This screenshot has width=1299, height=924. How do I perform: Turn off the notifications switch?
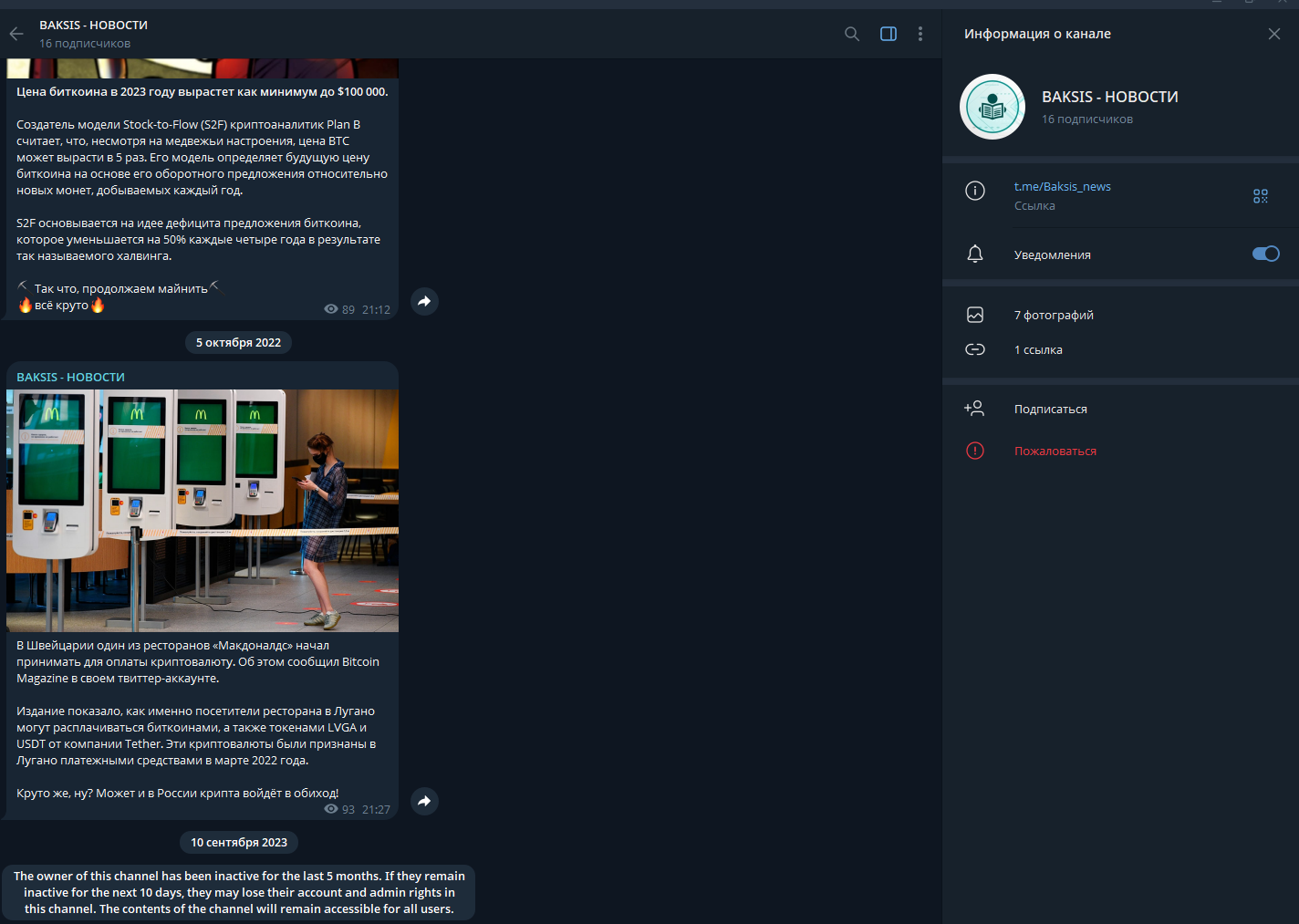click(x=1266, y=254)
